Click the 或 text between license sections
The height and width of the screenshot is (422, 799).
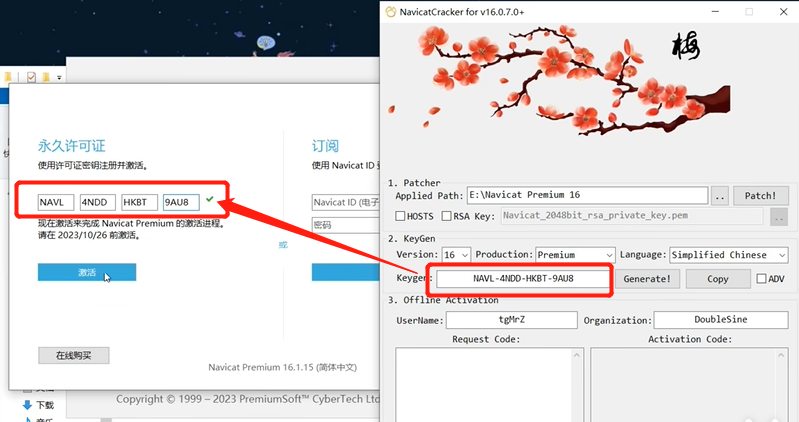283,245
